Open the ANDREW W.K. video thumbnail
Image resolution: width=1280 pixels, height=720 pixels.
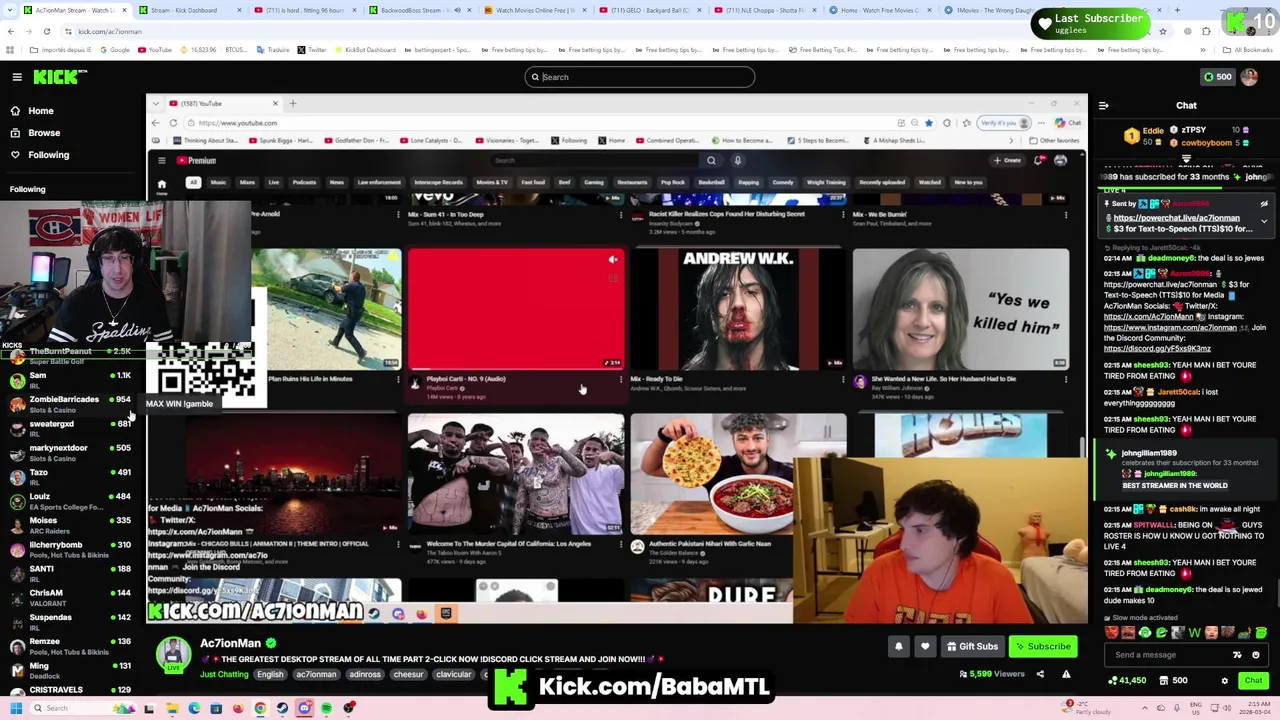(738, 309)
